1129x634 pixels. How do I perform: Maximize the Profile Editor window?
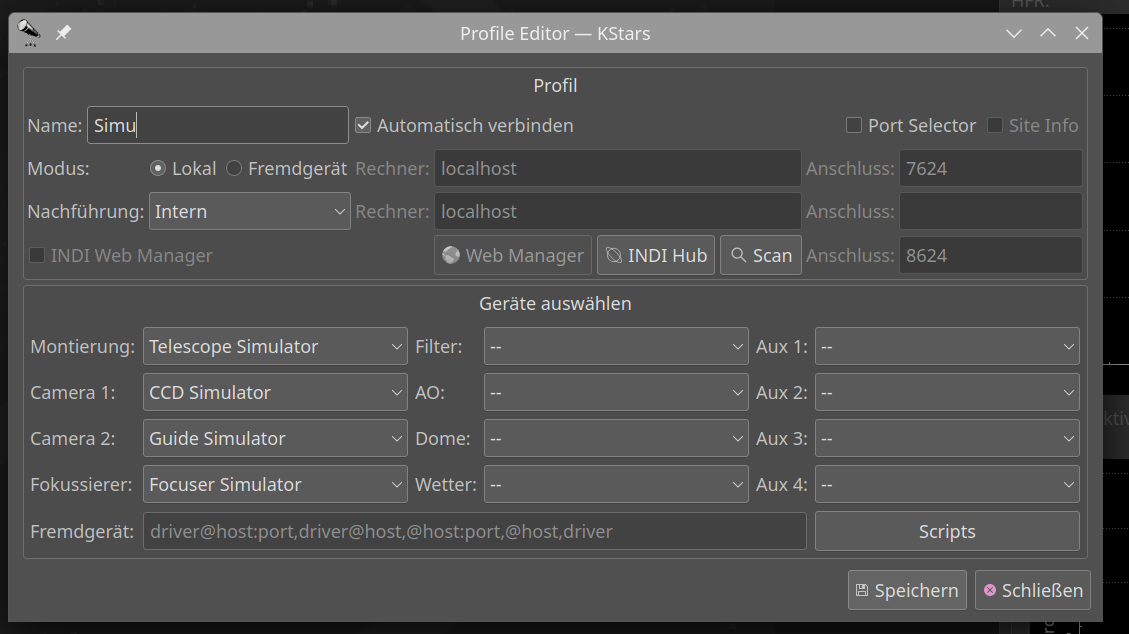click(x=1048, y=33)
